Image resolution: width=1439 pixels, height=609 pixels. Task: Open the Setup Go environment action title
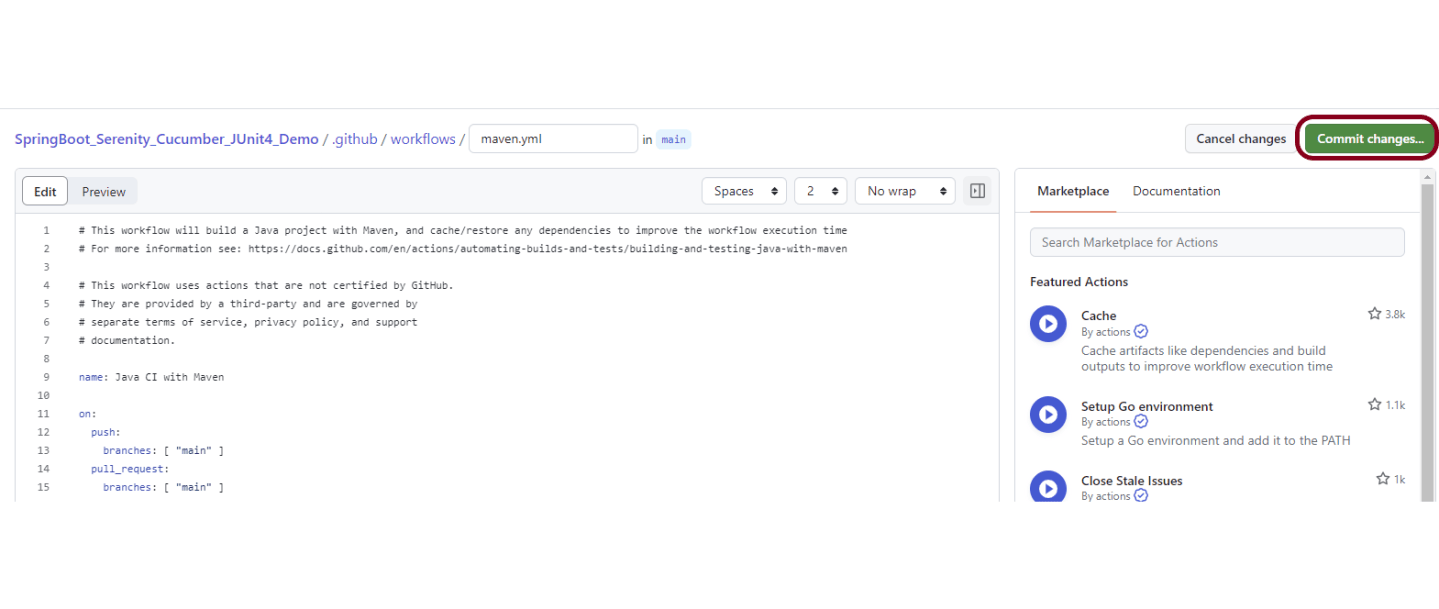click(x=1147, y=406)
